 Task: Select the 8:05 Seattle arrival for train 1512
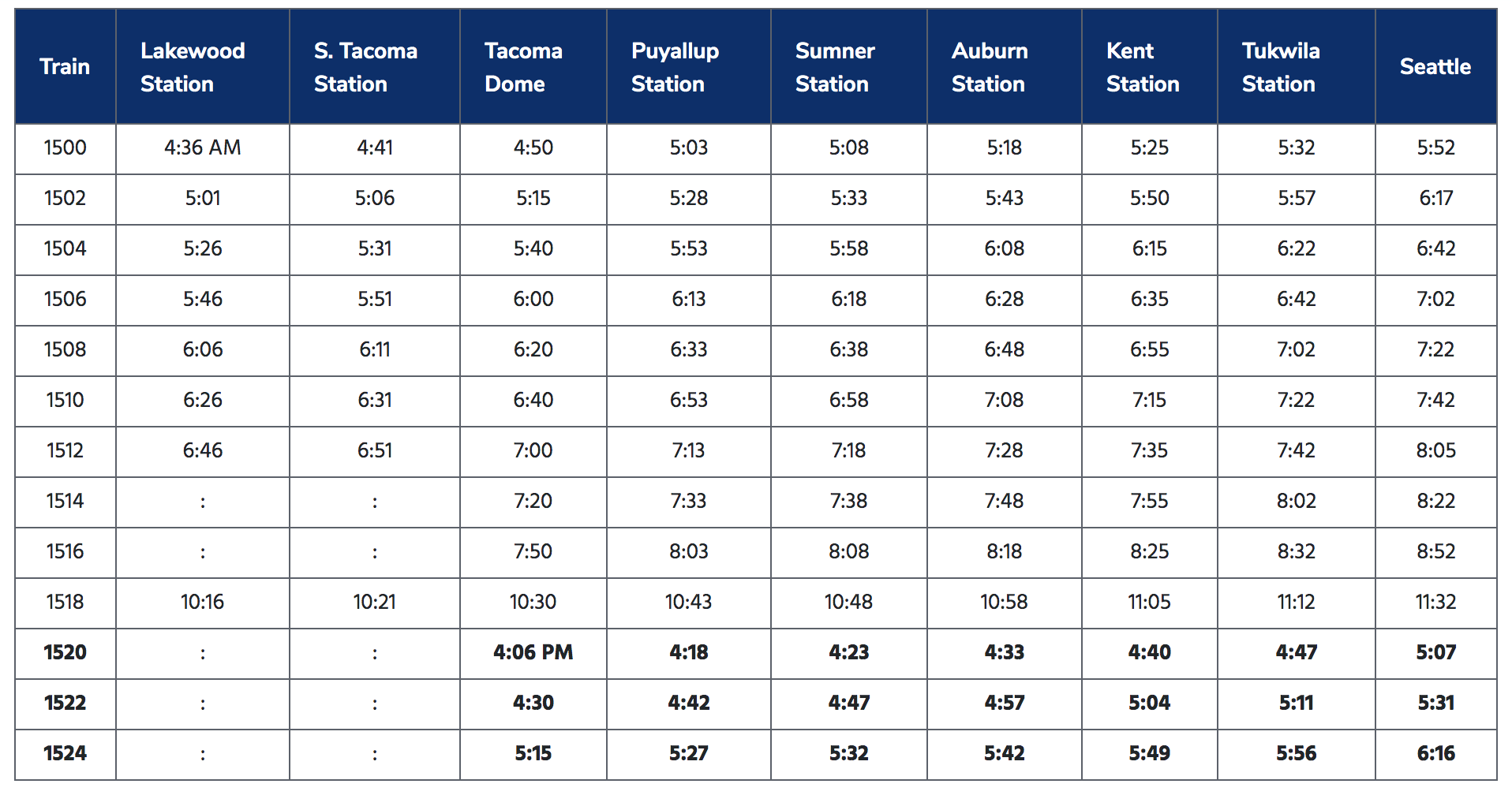(1435, 450)
